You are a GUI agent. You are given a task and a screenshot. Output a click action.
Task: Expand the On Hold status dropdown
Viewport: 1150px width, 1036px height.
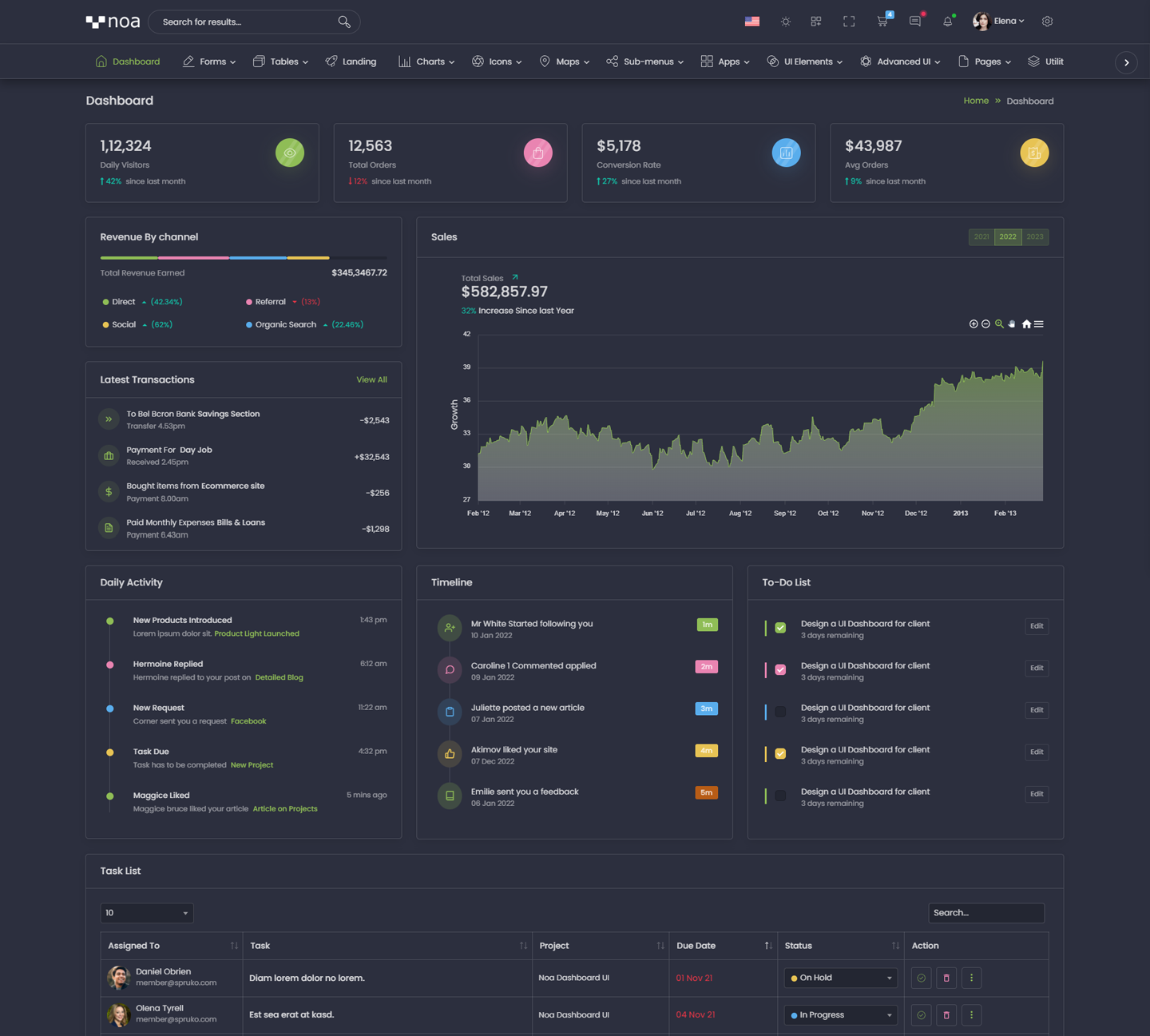[x=841, y=978]
